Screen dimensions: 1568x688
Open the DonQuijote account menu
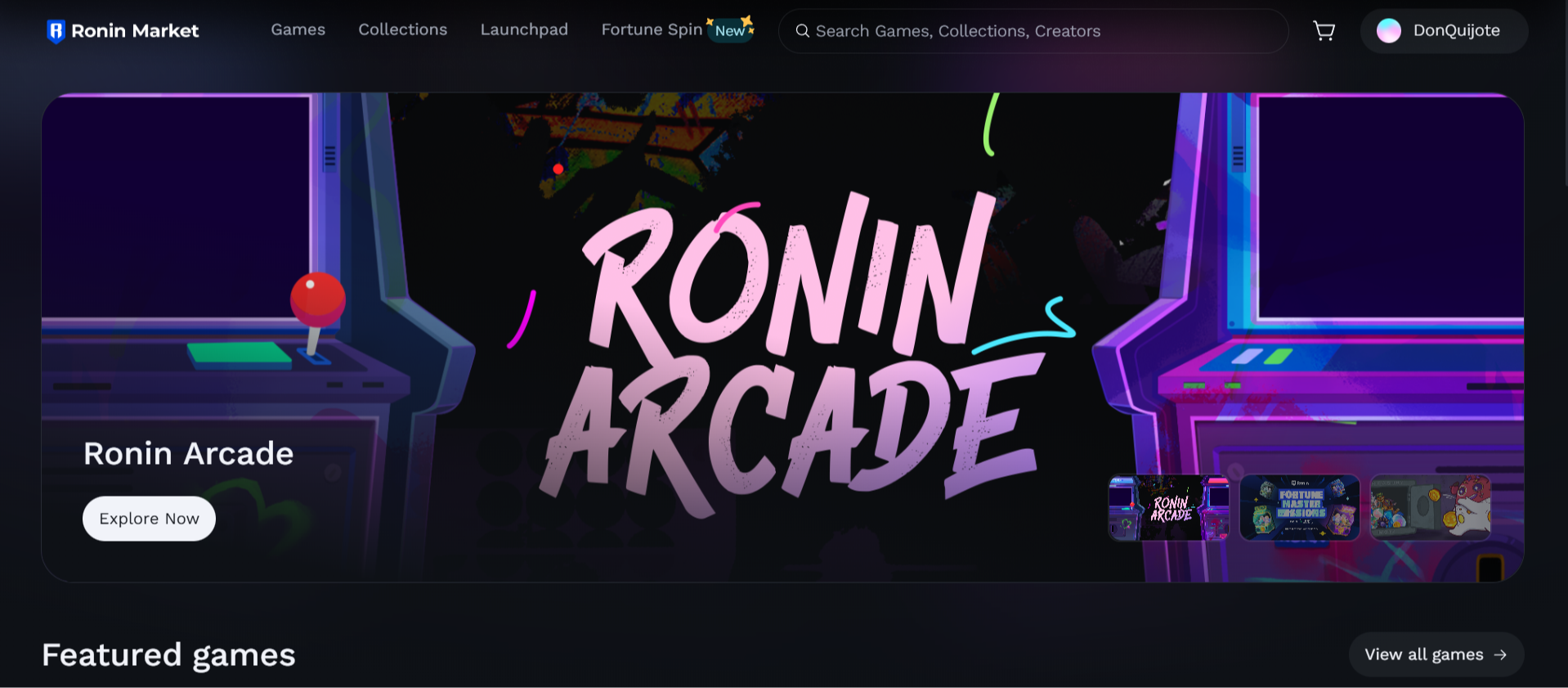point(1456,31)
